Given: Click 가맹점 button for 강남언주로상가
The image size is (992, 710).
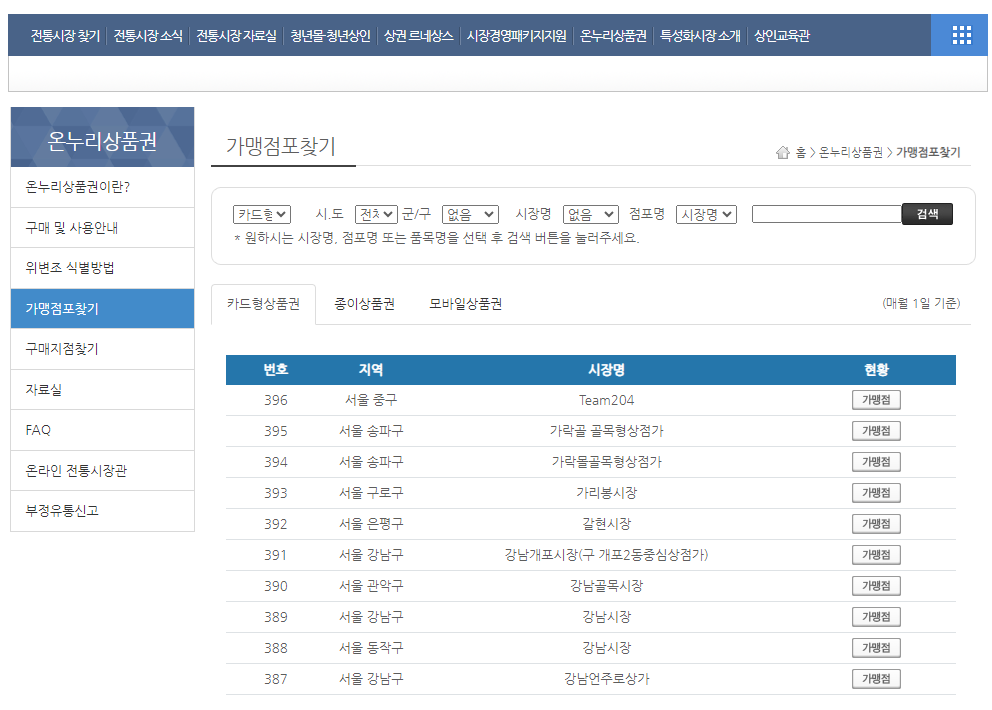Looking at the screenshot, I should point(876,679).
